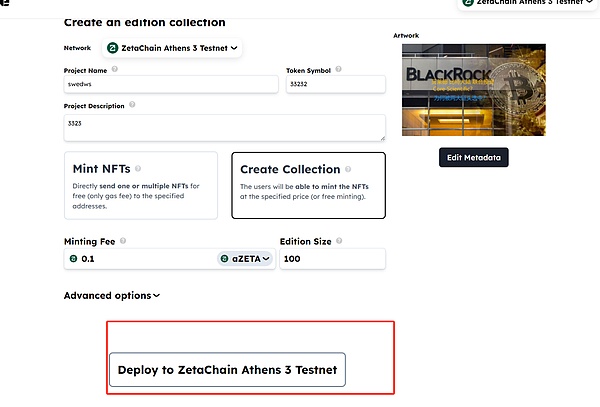Click the Artwork label info icon
Screen dimensions: 600x407
427,36
